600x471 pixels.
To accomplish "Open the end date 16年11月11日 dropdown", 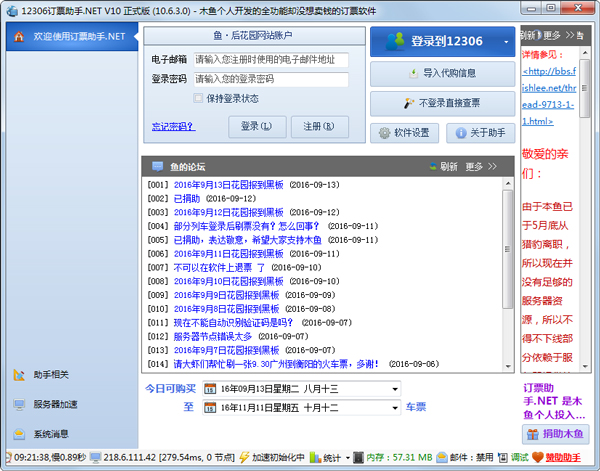I will (x=395, y=407).
